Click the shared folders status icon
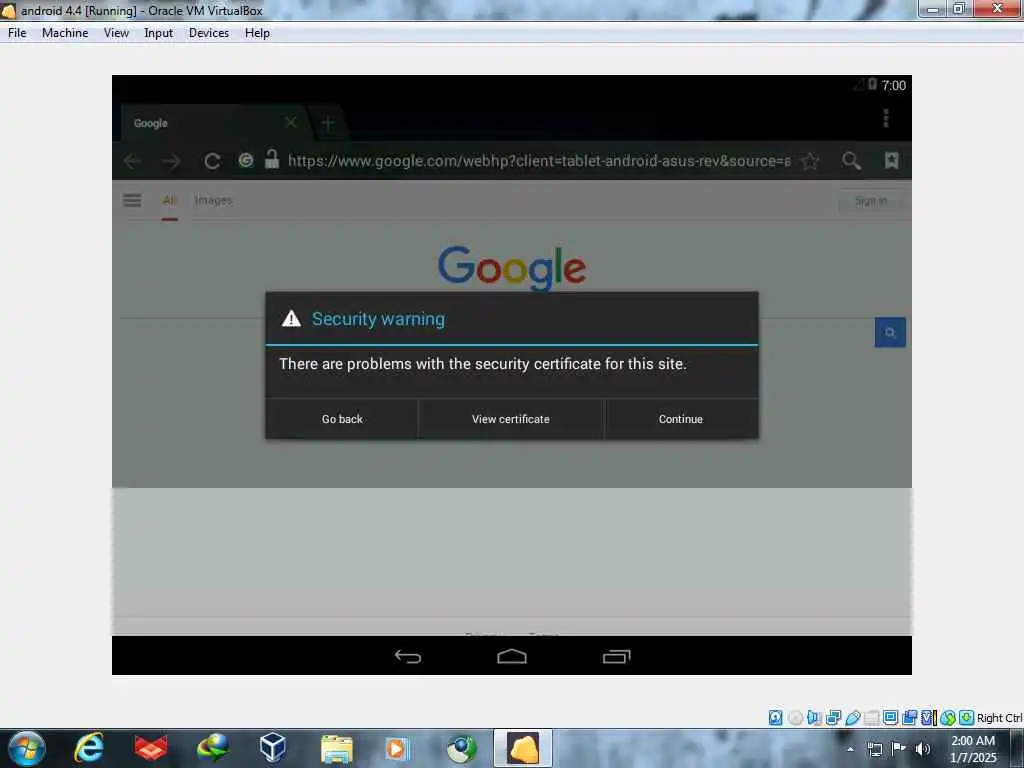This screenshot has width=1024, height=768. 871,718
